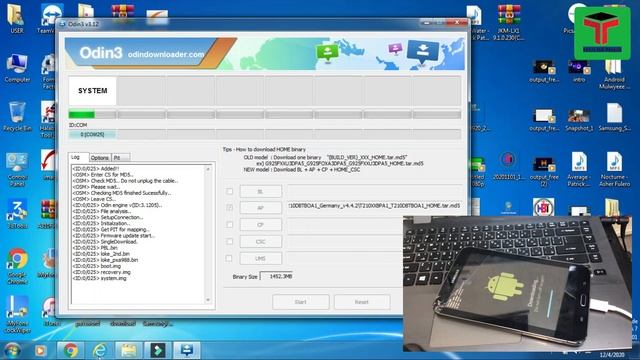Open the Nocturne - Asher Fulero MP3 file
This screenshot has height=360, width=640.
coord(614,169)
